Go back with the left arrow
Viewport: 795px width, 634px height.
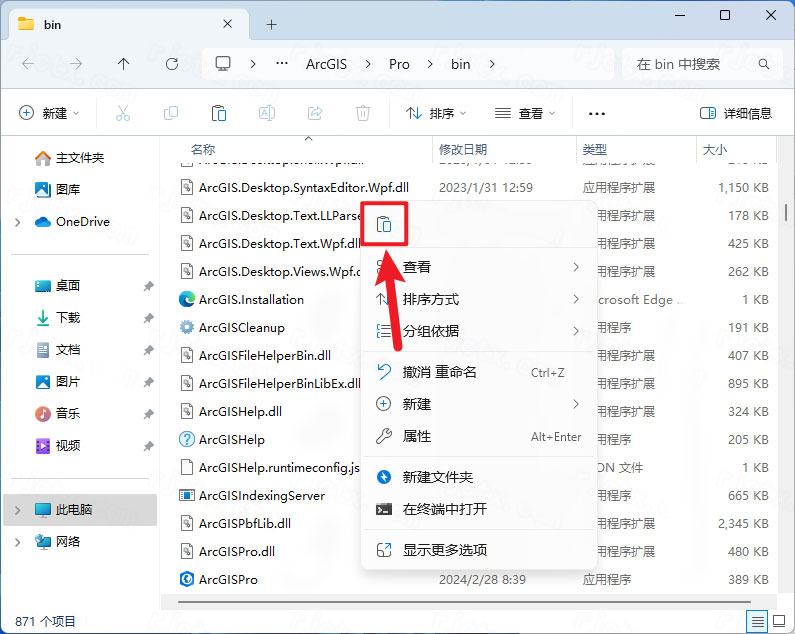coord(28,64)
